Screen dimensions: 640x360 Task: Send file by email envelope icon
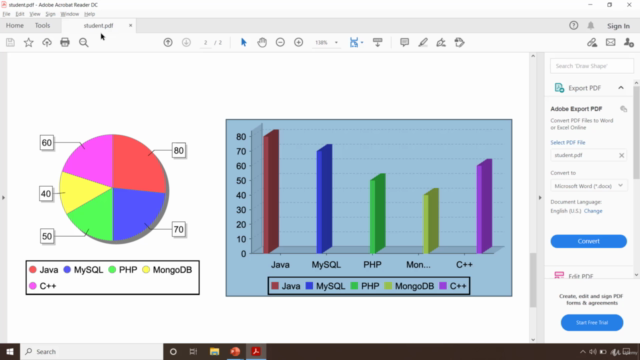pos(611,42)
